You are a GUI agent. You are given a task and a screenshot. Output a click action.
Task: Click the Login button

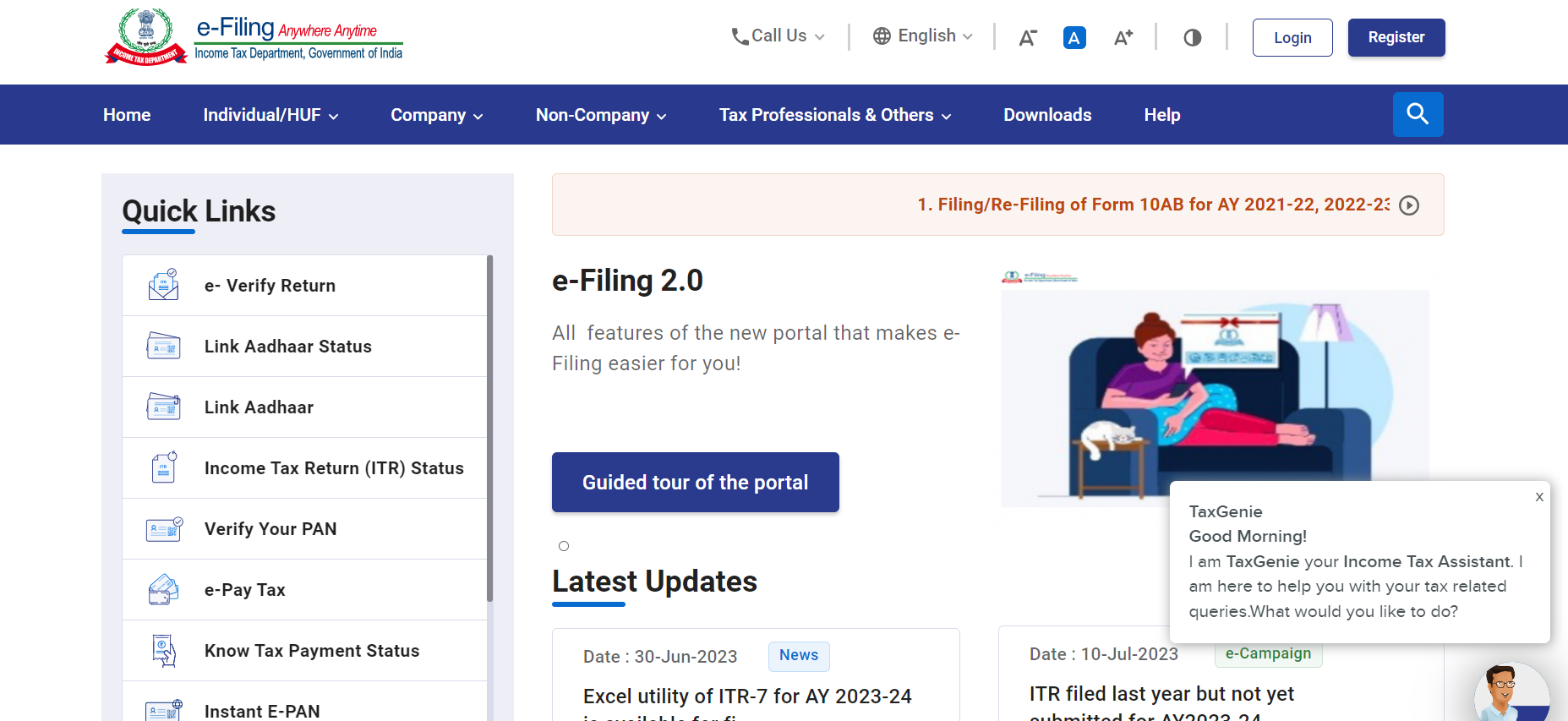pyautogui.click(x=1292, y=37)
